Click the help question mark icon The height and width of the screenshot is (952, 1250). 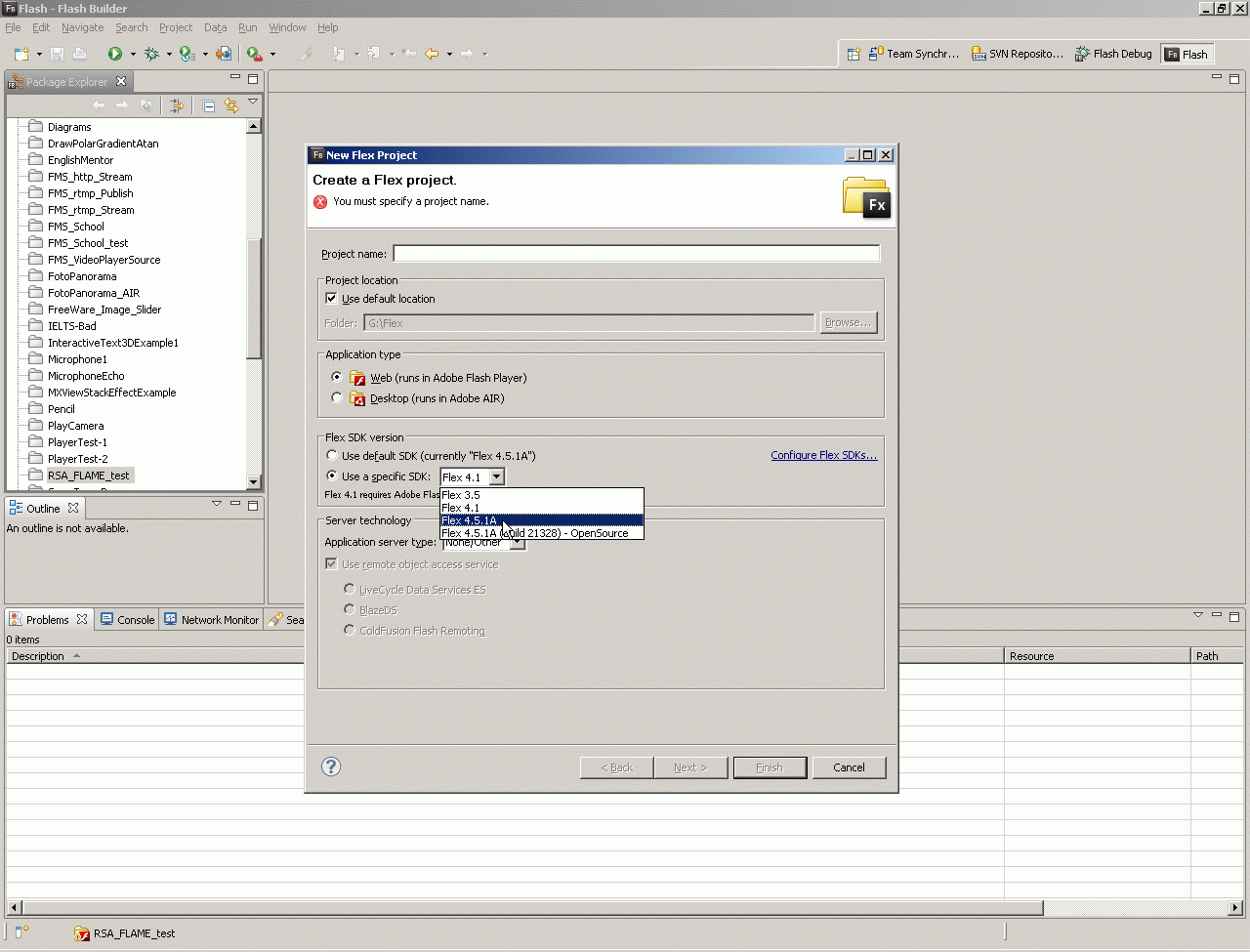click(x=331, y=766)
